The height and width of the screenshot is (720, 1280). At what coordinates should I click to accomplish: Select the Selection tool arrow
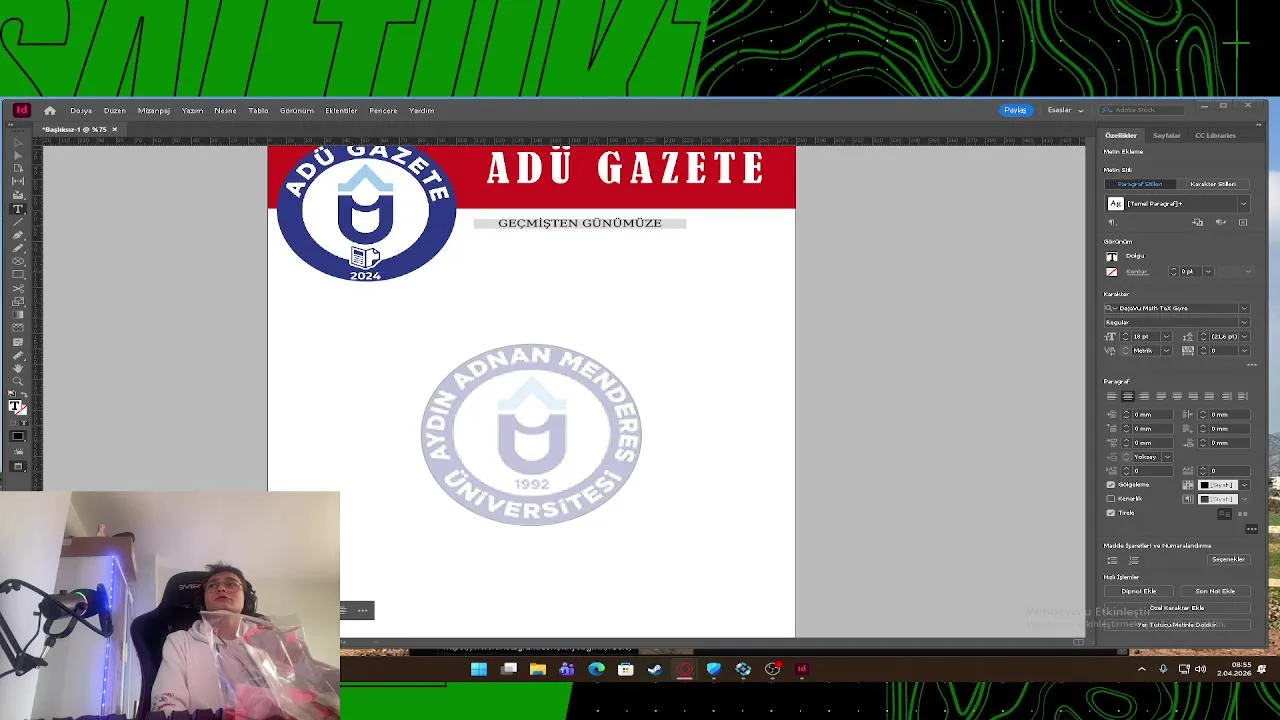(18, 142)
